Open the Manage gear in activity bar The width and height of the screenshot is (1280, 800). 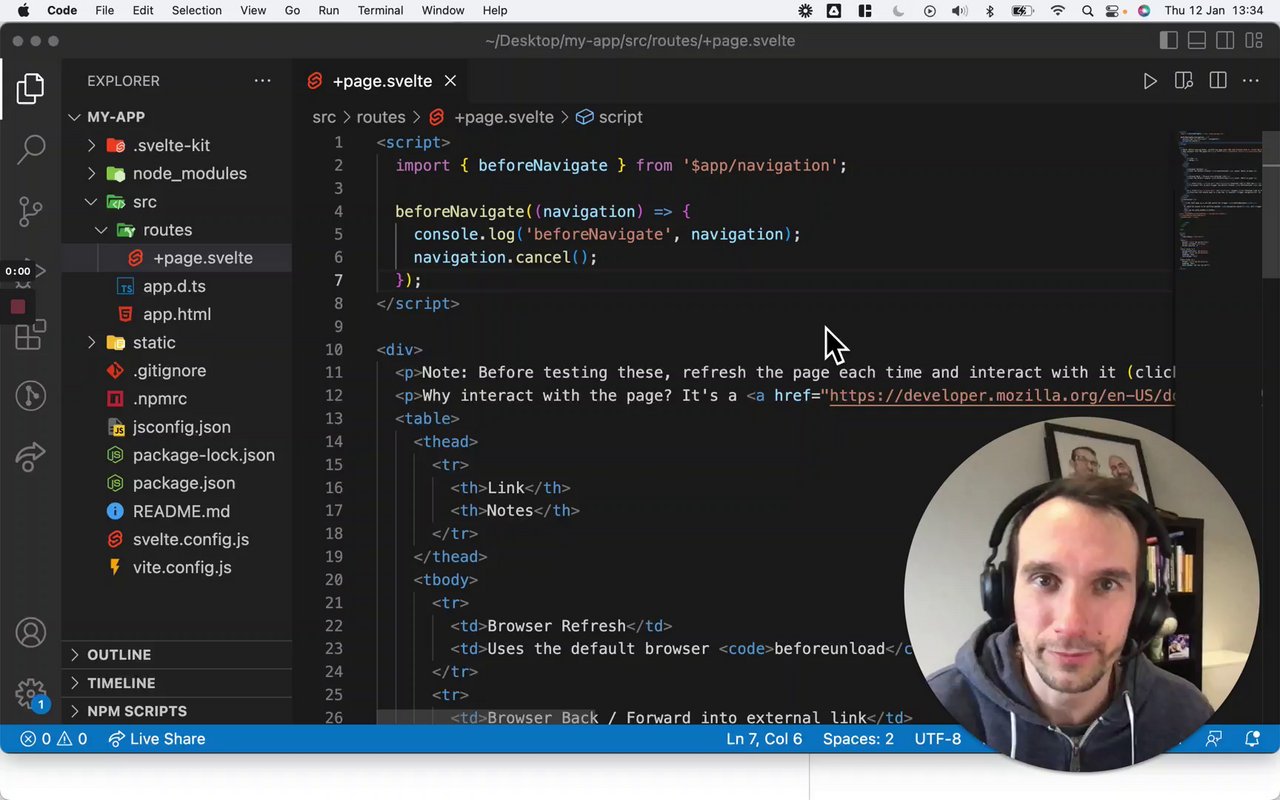coord(30,693)
